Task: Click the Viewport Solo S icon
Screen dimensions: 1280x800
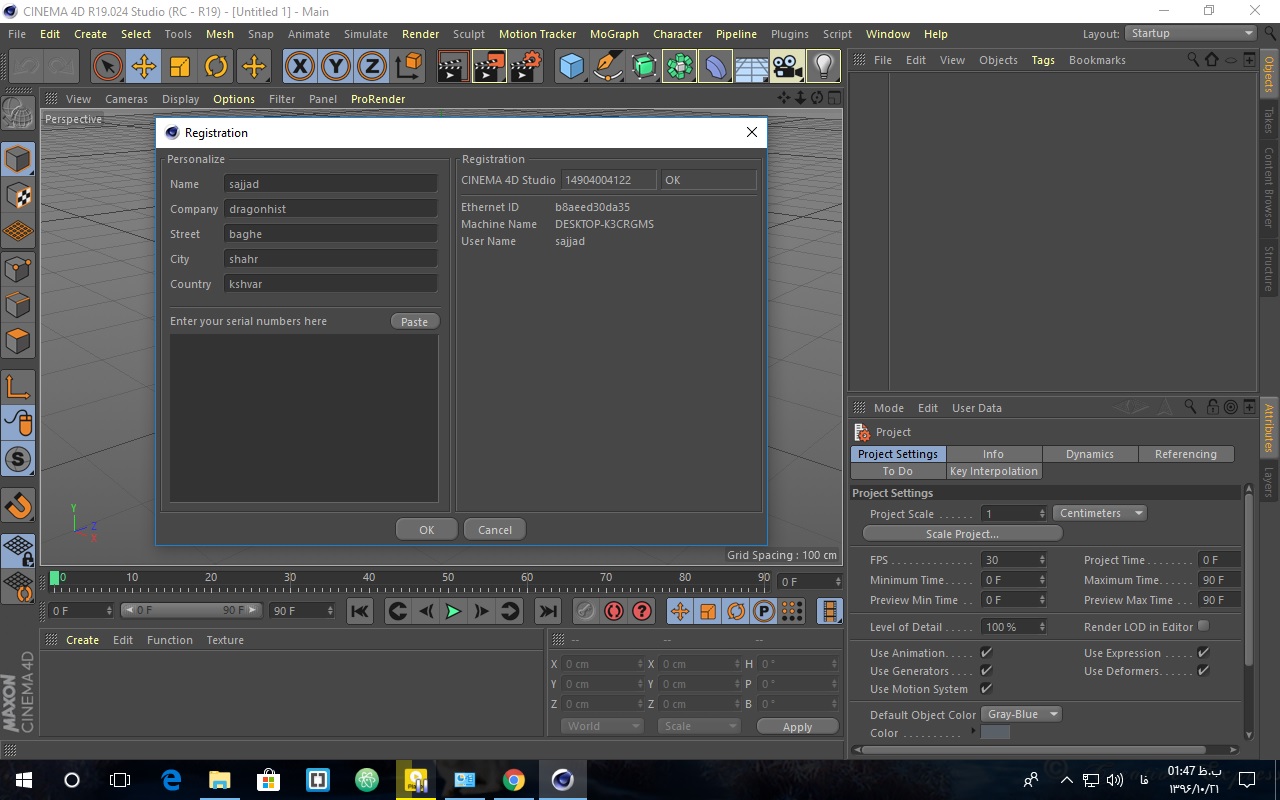Action: 18,460
